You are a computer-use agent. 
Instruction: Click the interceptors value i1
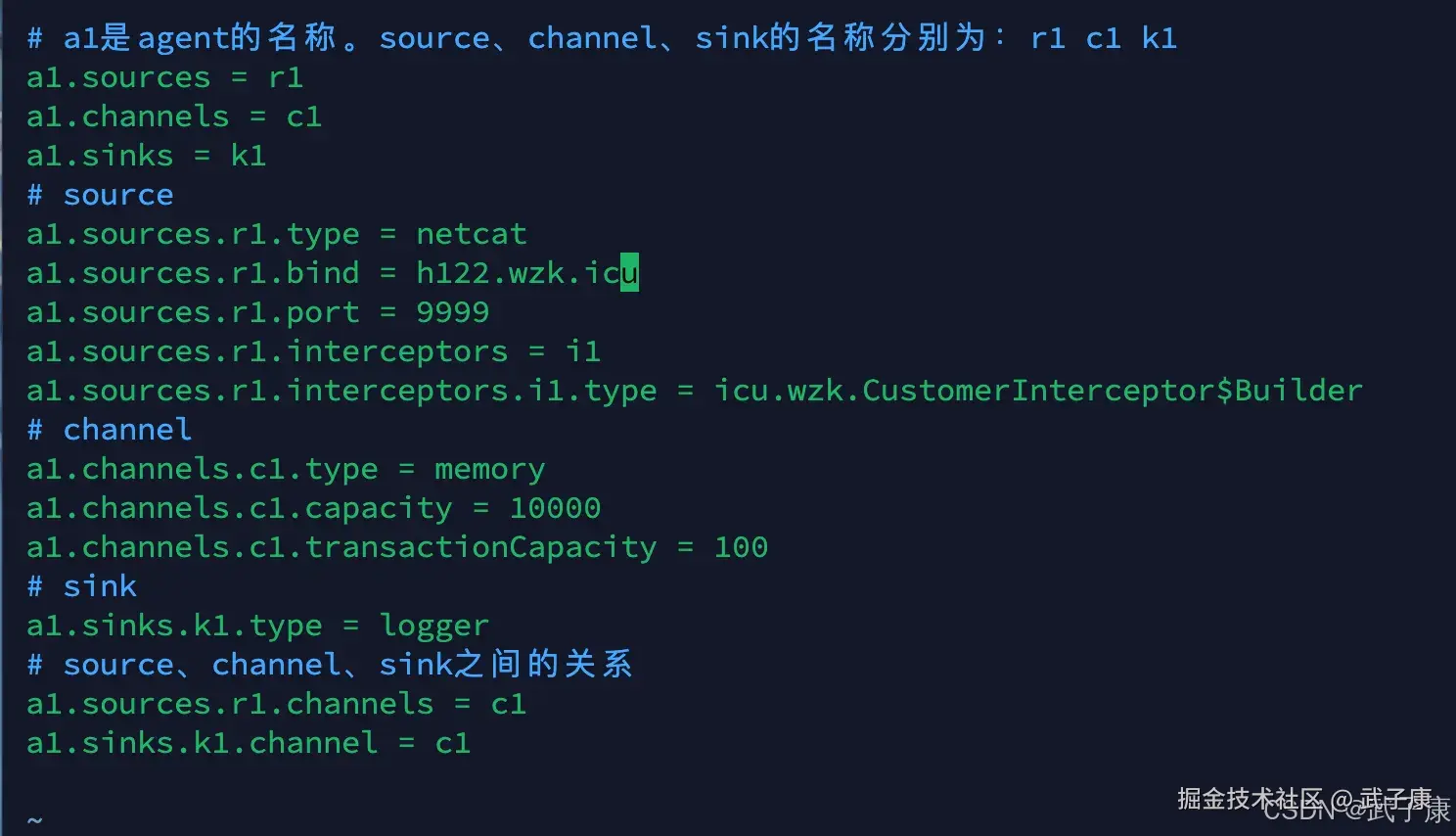(x=582, y=351)
